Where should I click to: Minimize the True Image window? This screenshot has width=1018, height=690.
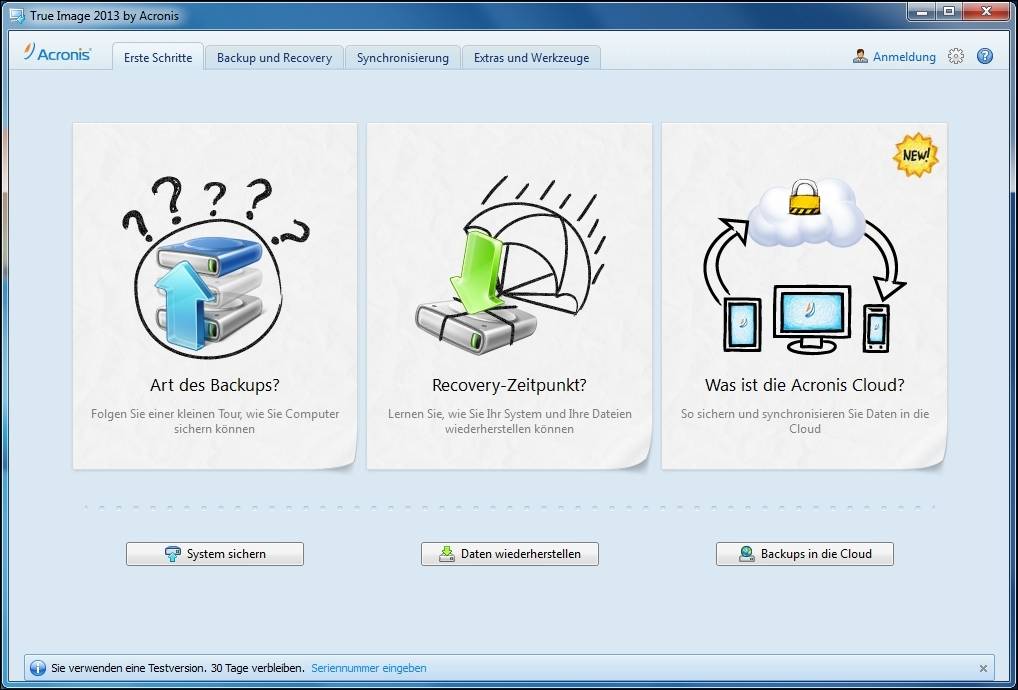(x=921, y=11)
